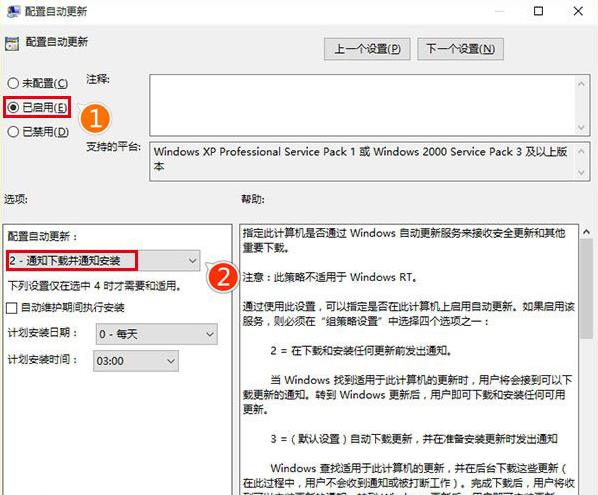
Task: Close the 配置自动更新 window
Action: coord(578,11)
